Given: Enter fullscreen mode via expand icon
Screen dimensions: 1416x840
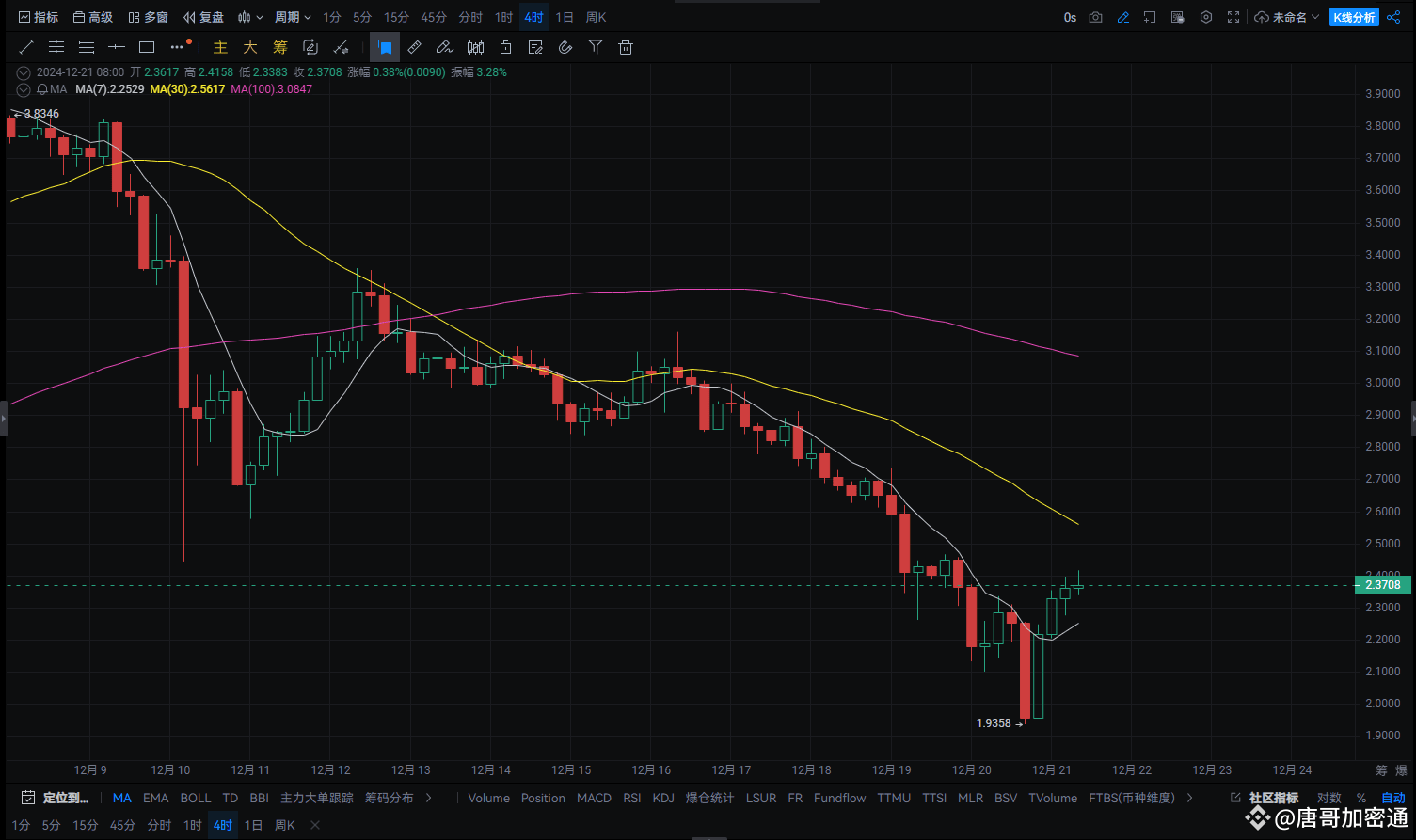Looking at the screenshot, I should [x=1233, y=17].
